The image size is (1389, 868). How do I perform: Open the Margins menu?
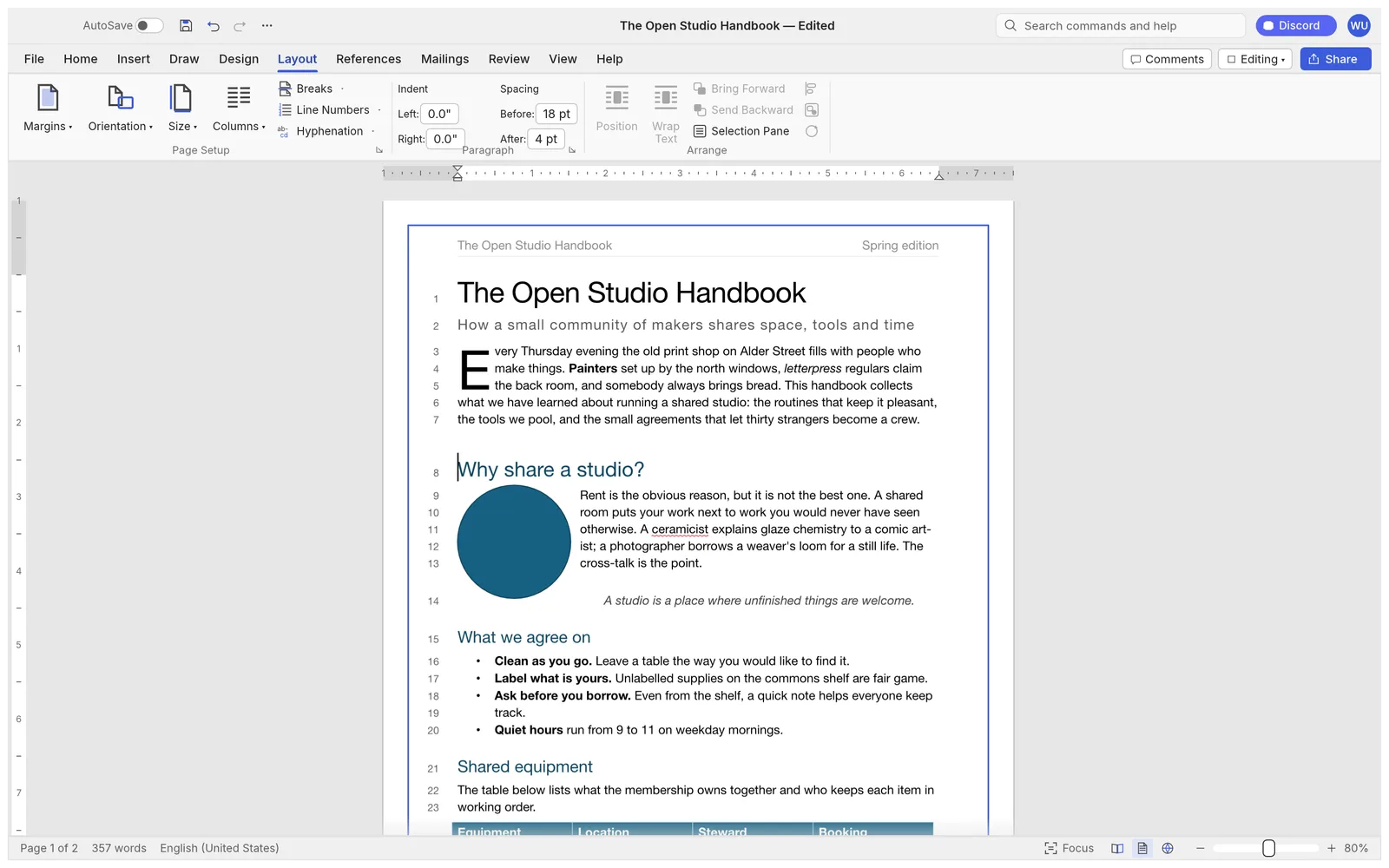click(48, 108)
